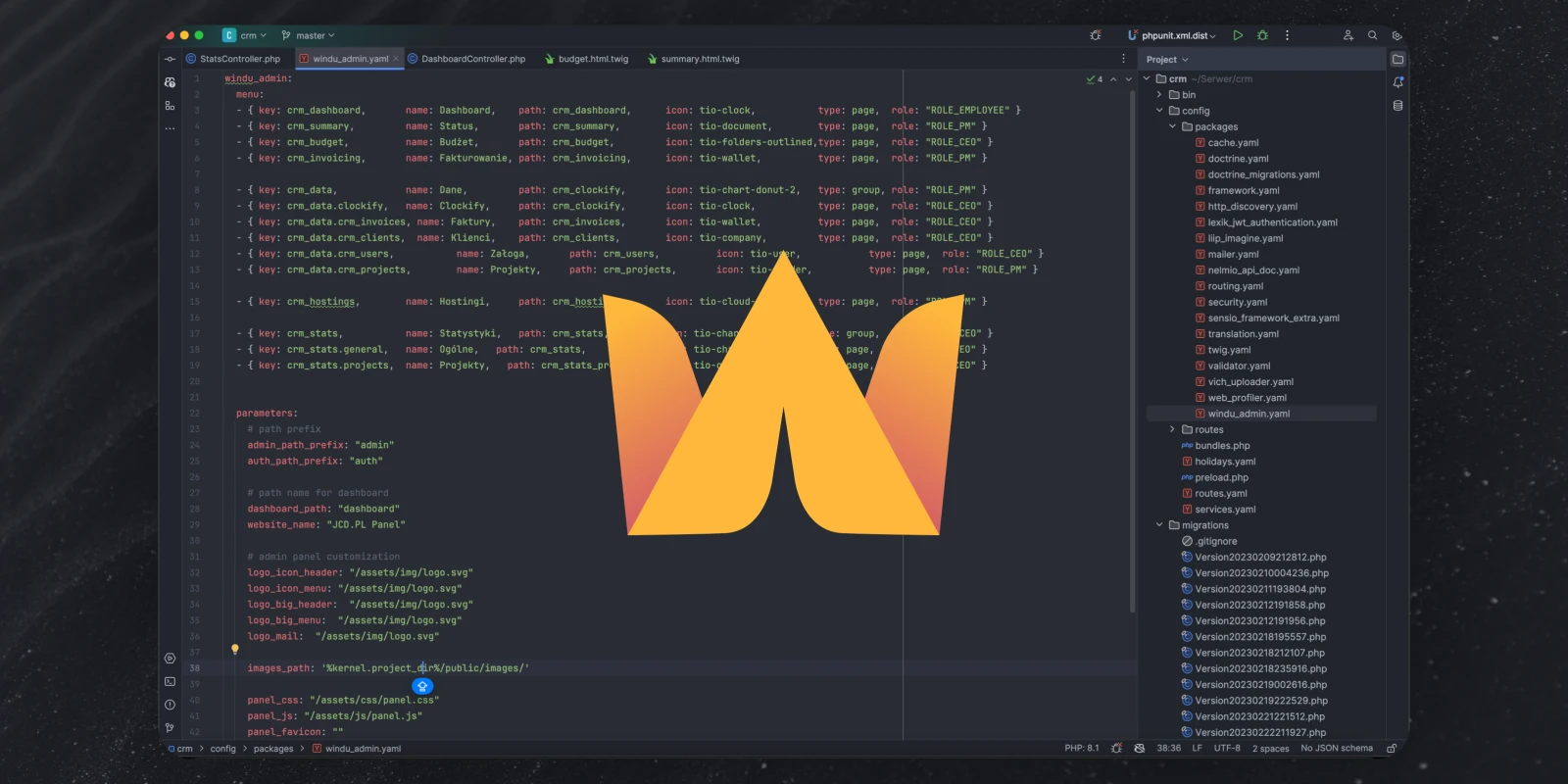Click windu_admin.yaml breadcrumb in navigation bar
The image size is (1568, 784).
click(357, 749)
